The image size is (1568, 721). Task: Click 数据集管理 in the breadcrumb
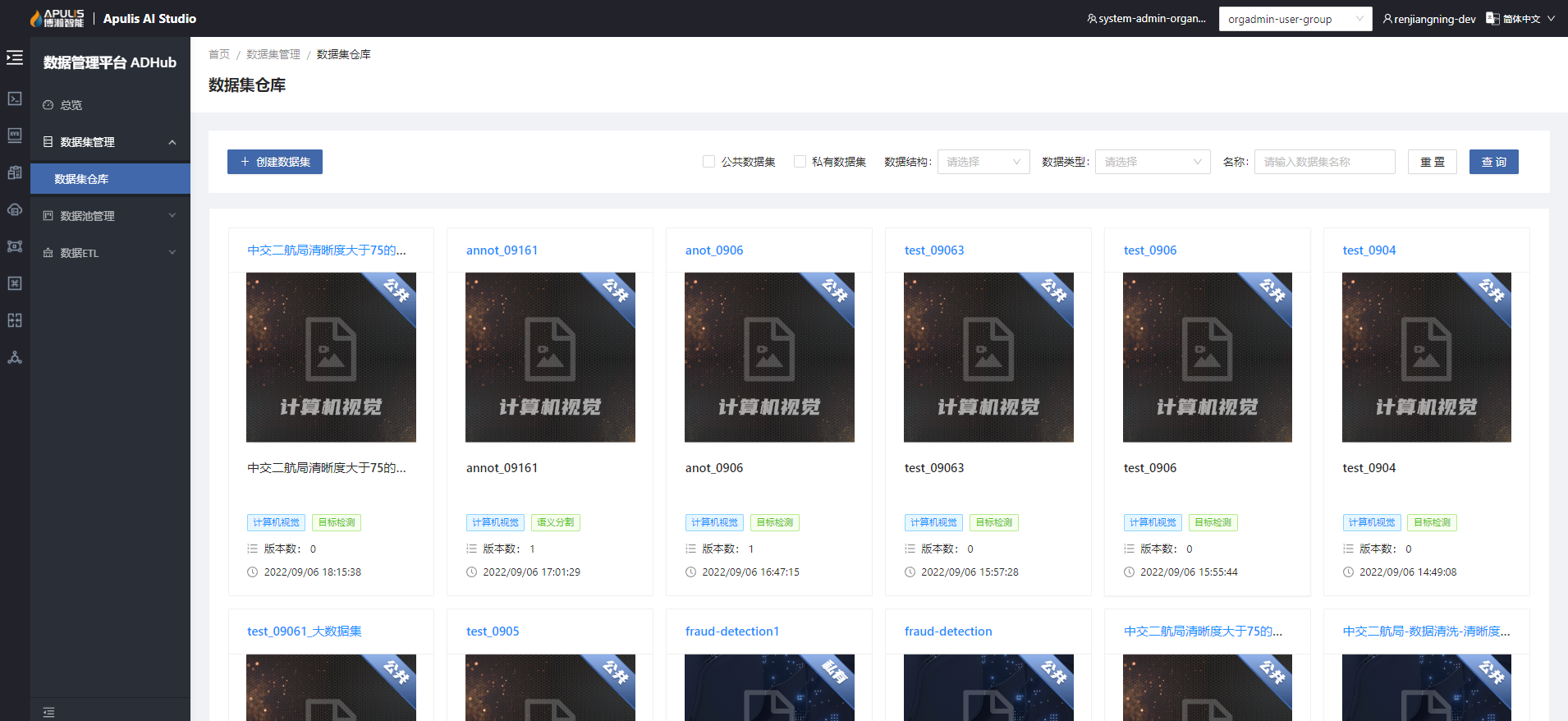(273, 54)
